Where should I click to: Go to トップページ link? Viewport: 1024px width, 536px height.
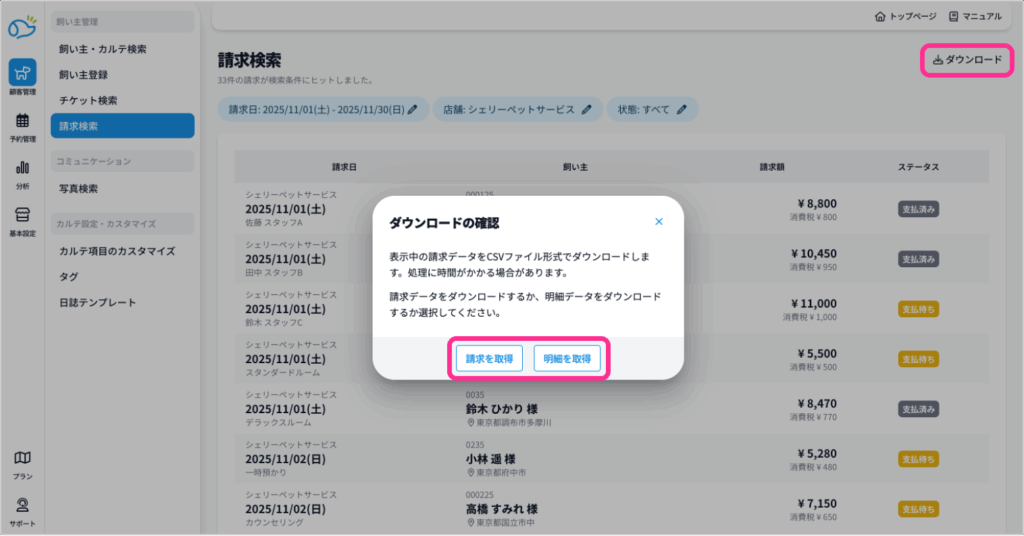(906, 16)
